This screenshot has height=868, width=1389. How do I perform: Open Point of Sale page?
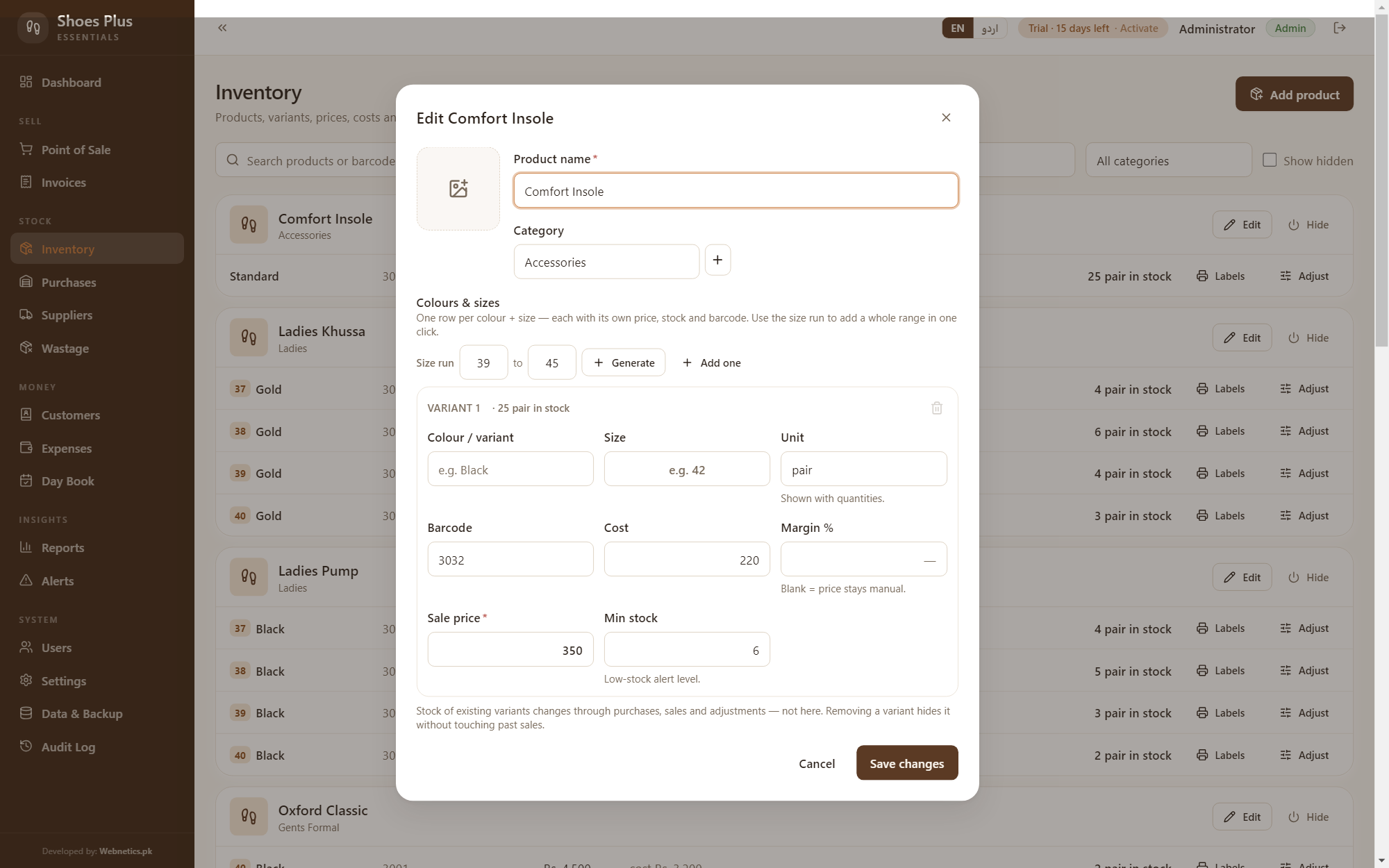pyautogui.click(x=97, y=149)
